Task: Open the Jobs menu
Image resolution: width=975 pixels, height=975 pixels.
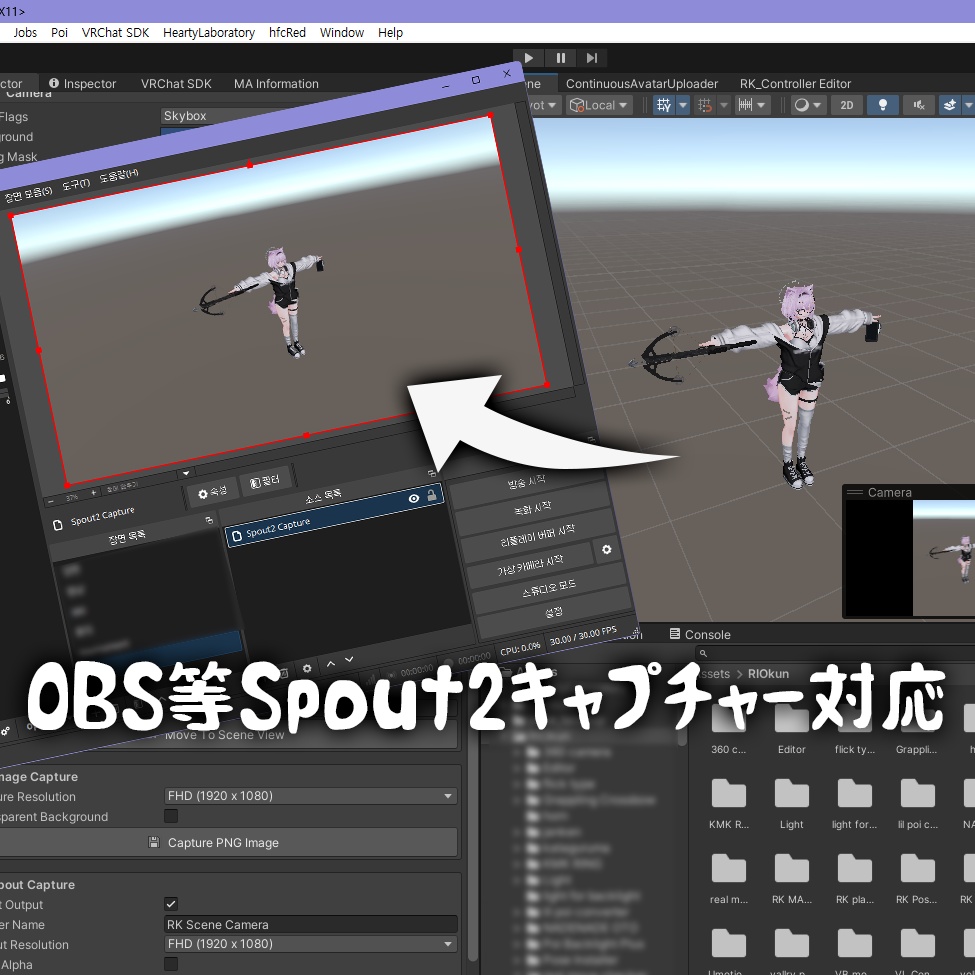Action: pos(25,32)
